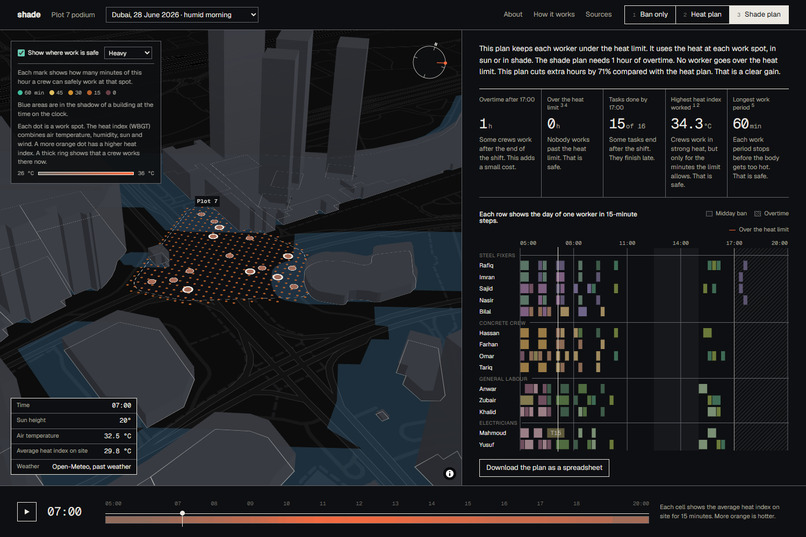Viewport: 806px width, 537px height.
Task: Select worker row Sajid
Action: 633,289
